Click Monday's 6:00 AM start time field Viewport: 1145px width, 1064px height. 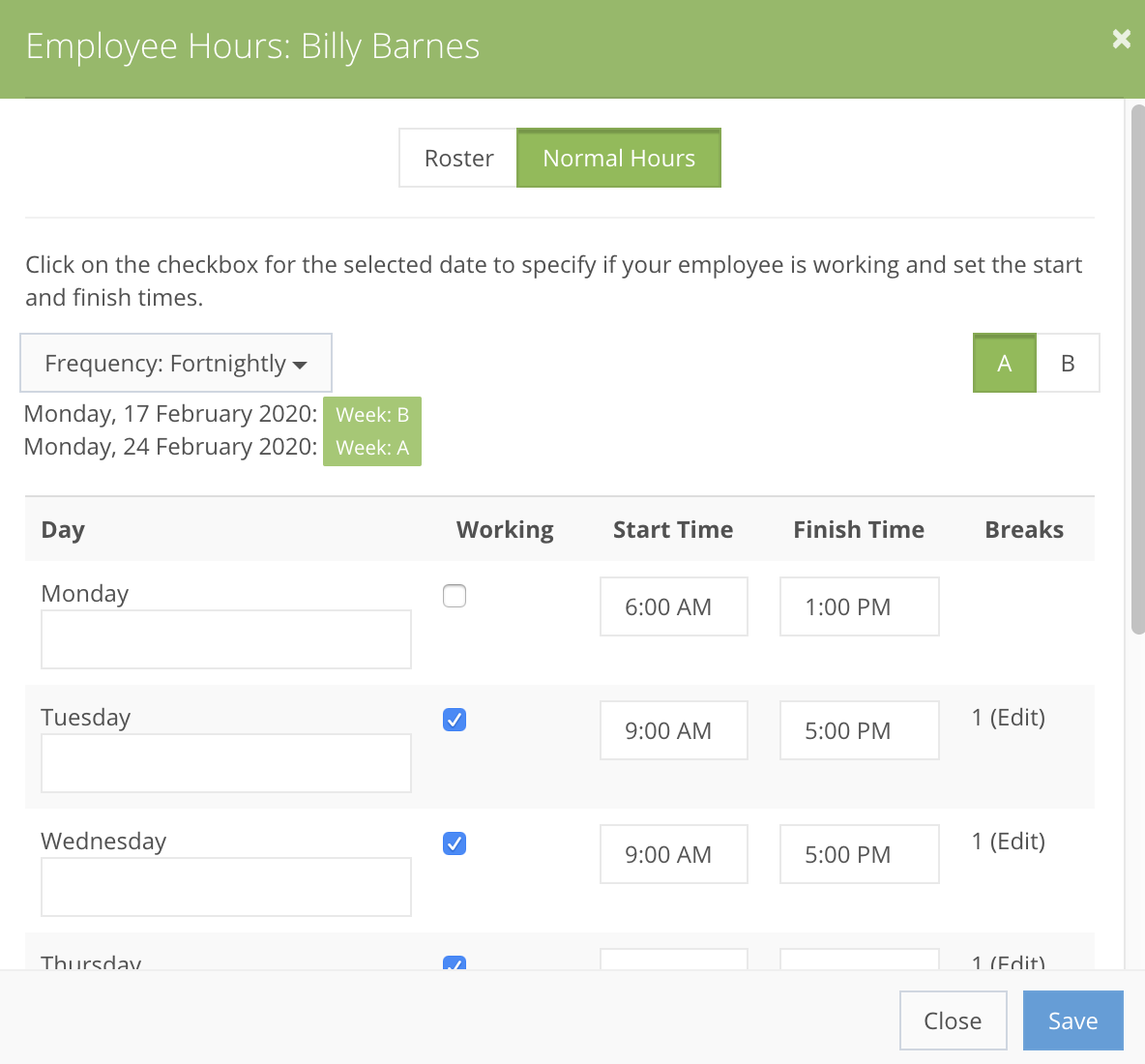click(x=673, y=606)
